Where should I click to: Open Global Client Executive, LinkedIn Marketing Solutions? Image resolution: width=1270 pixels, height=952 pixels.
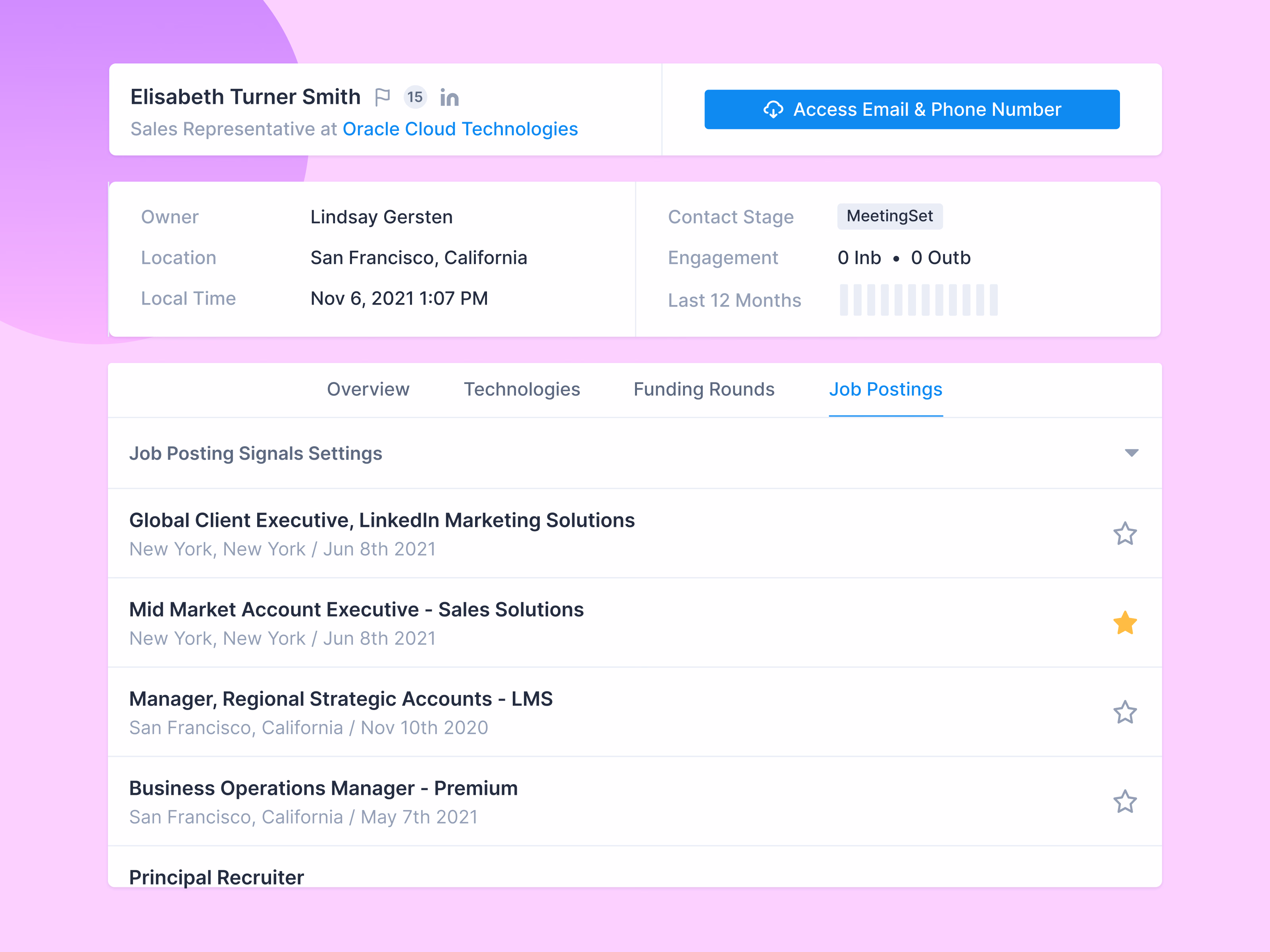382,520
